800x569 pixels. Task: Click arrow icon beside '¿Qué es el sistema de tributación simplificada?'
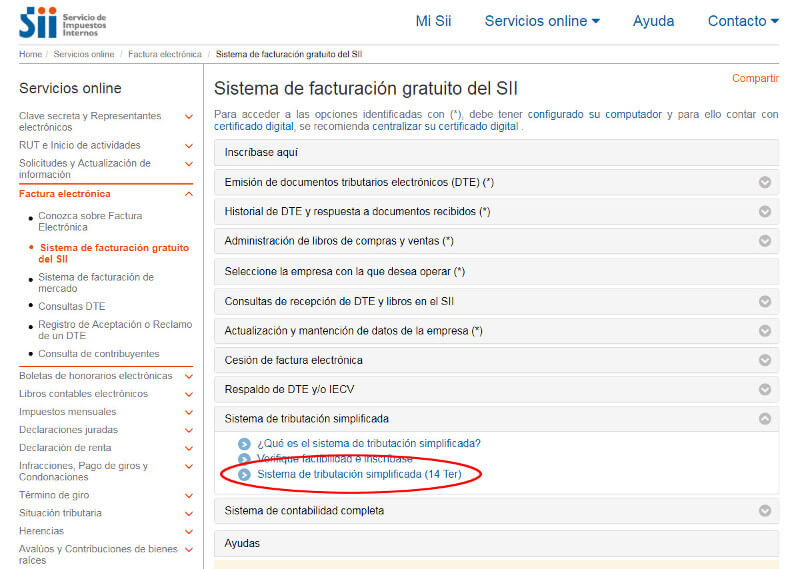pyautogui.click(x=244, y=444)
